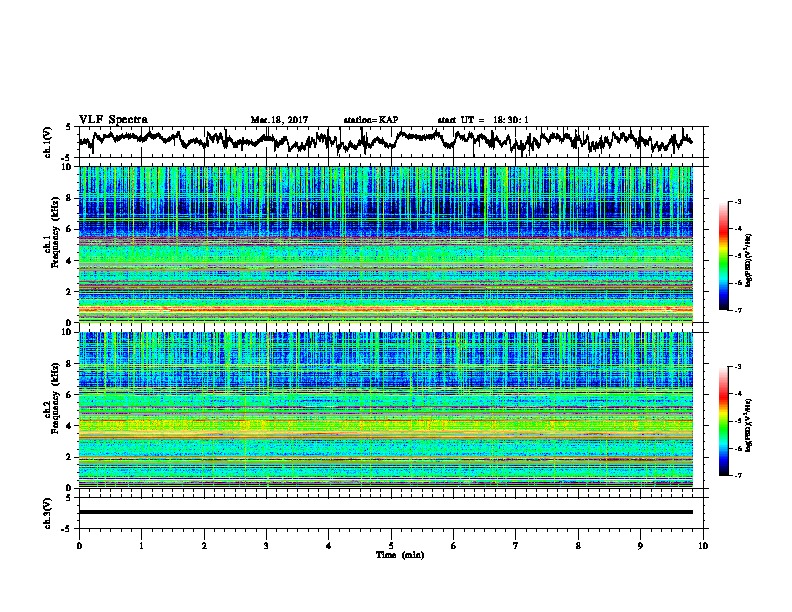
Task: Click the "1" tick on Time axis
Action: click(141, 546)
